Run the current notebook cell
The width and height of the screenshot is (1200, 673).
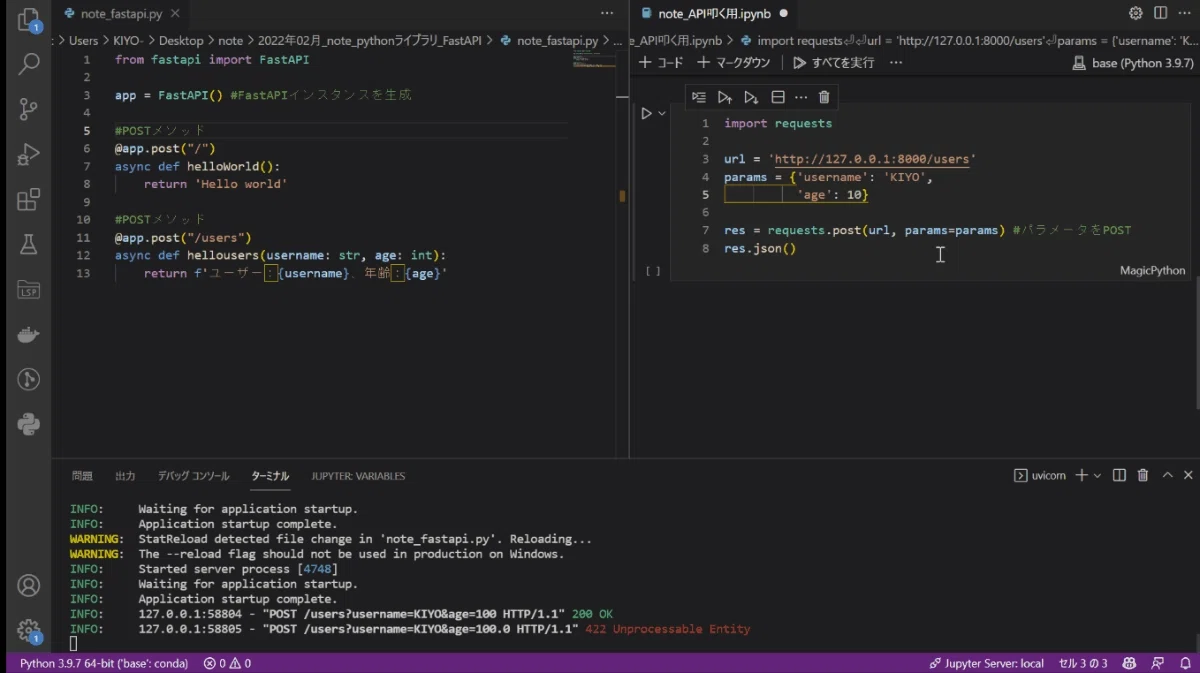pyautogui.click(x=647, y=114)
